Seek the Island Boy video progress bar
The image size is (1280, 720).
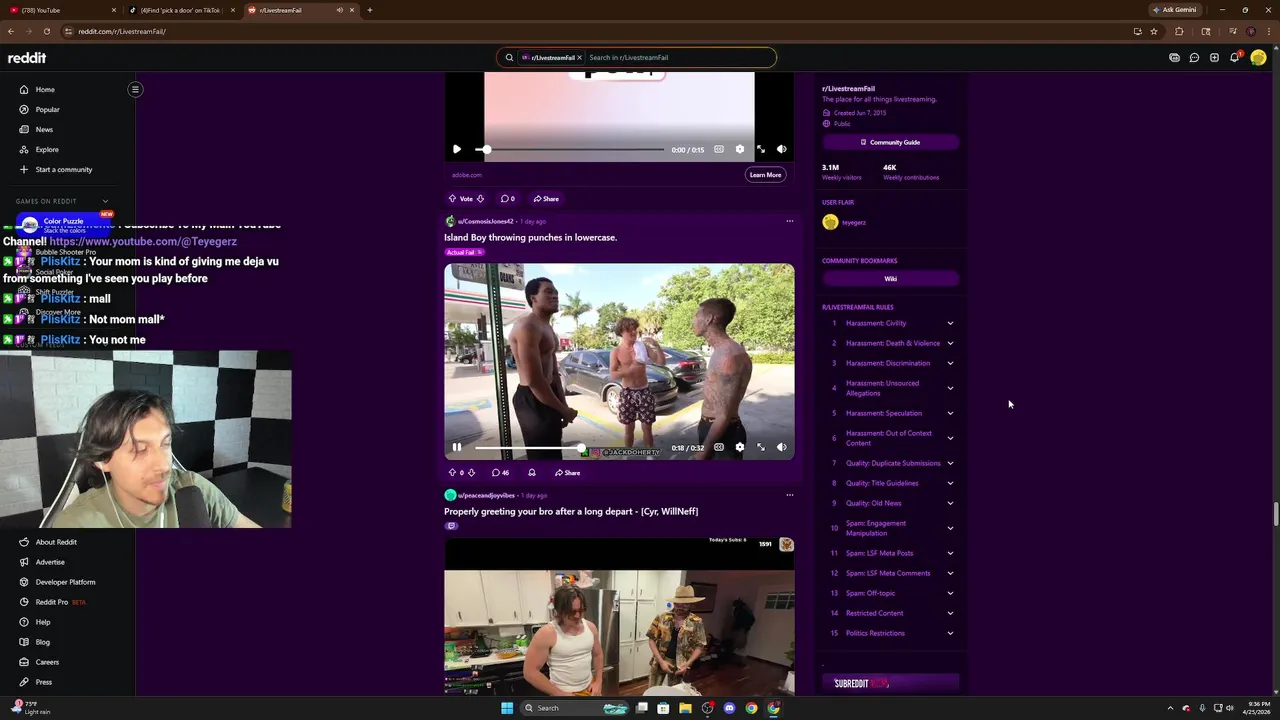pyautogui.click(x=570, y=447)
